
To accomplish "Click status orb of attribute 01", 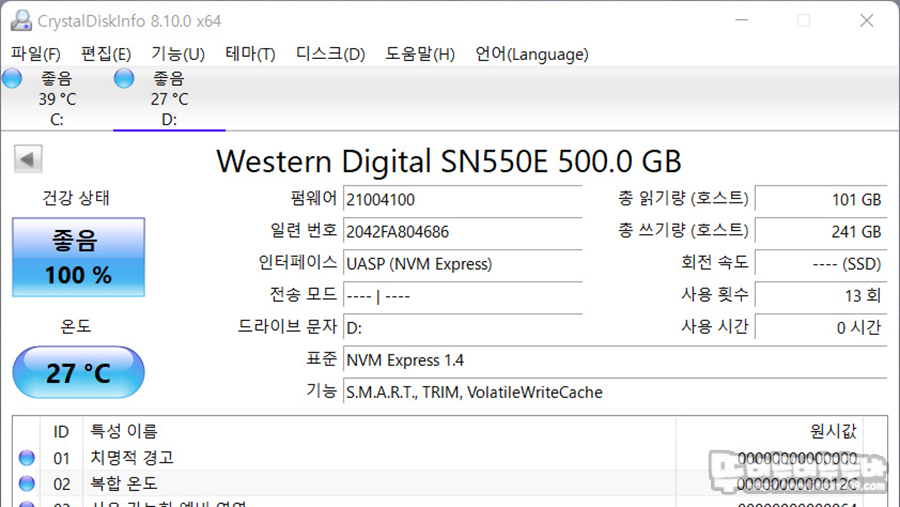I will click(x=27, y=458).
